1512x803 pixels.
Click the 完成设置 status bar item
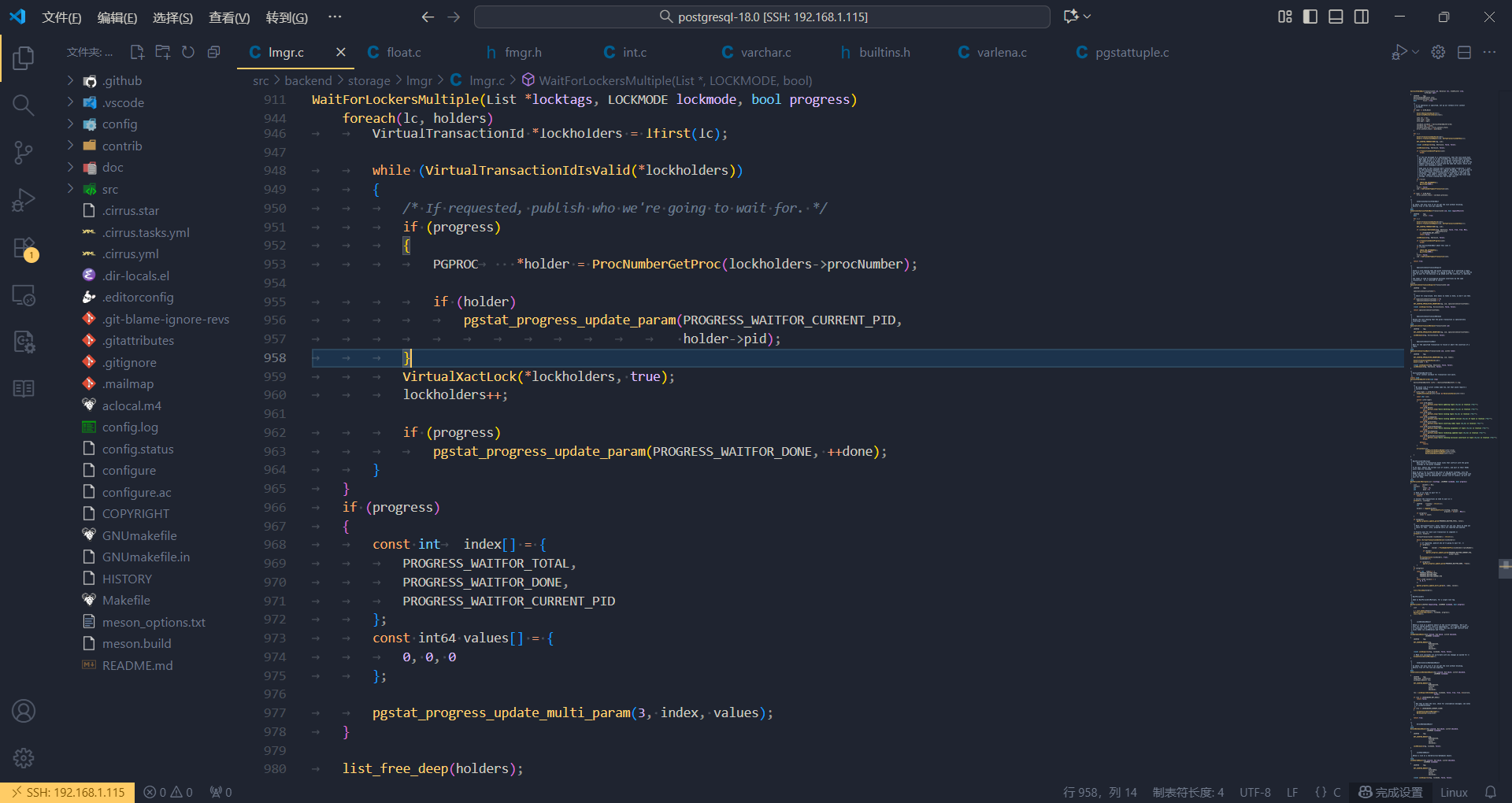(x=1391, y=793)
